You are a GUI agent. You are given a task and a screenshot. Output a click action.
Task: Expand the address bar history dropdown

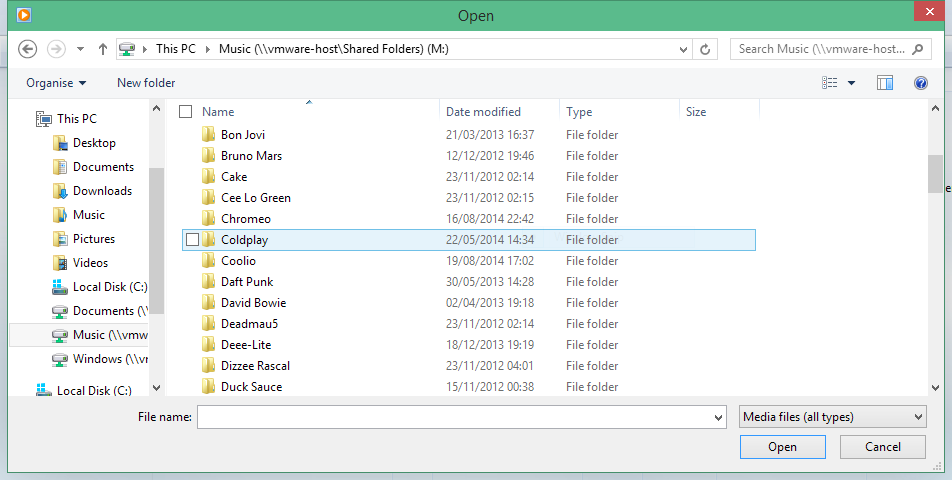point(684,50)
